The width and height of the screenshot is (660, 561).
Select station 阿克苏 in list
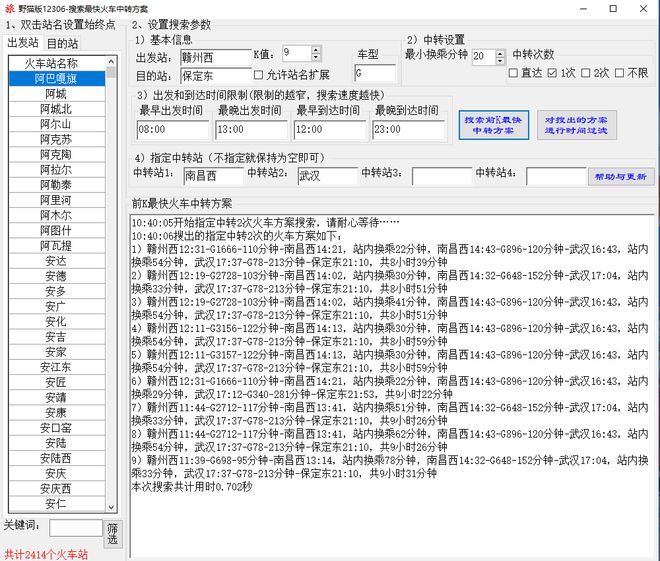(57, 139)
